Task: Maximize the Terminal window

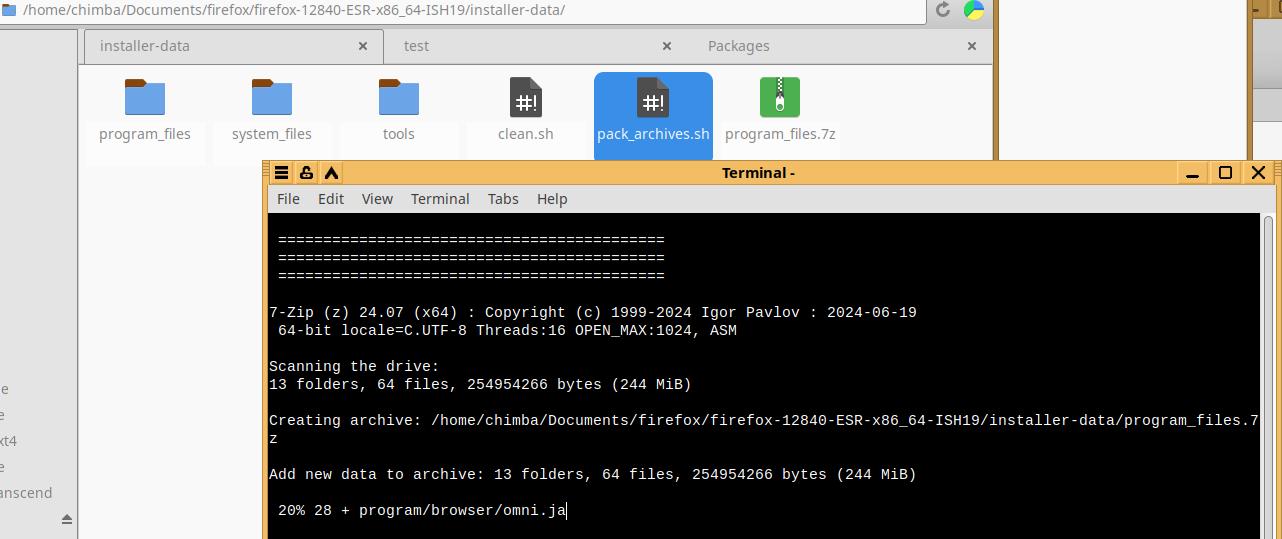Action: point(1225,173)
